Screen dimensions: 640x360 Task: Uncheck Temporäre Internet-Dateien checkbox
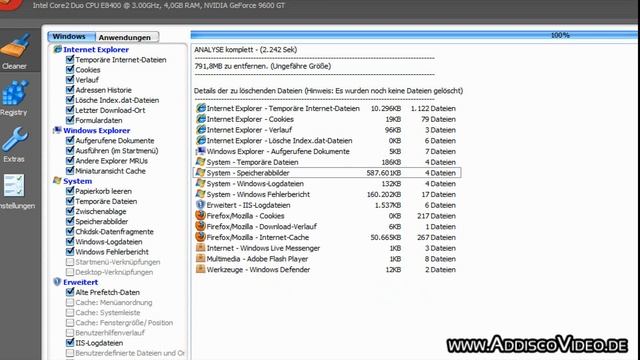click(x=70, y=60)
